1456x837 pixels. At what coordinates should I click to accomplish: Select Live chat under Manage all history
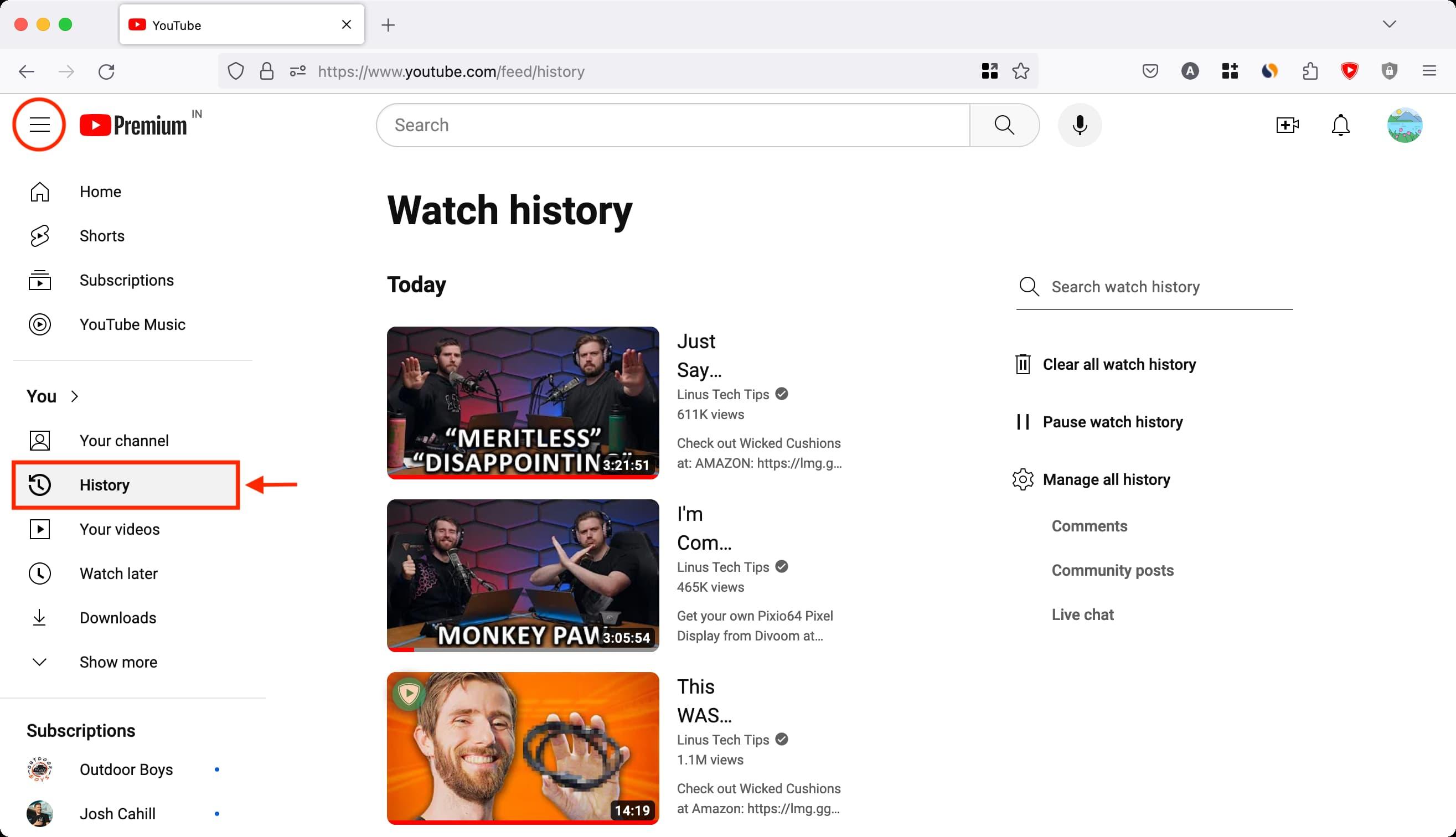point(1082,614)
